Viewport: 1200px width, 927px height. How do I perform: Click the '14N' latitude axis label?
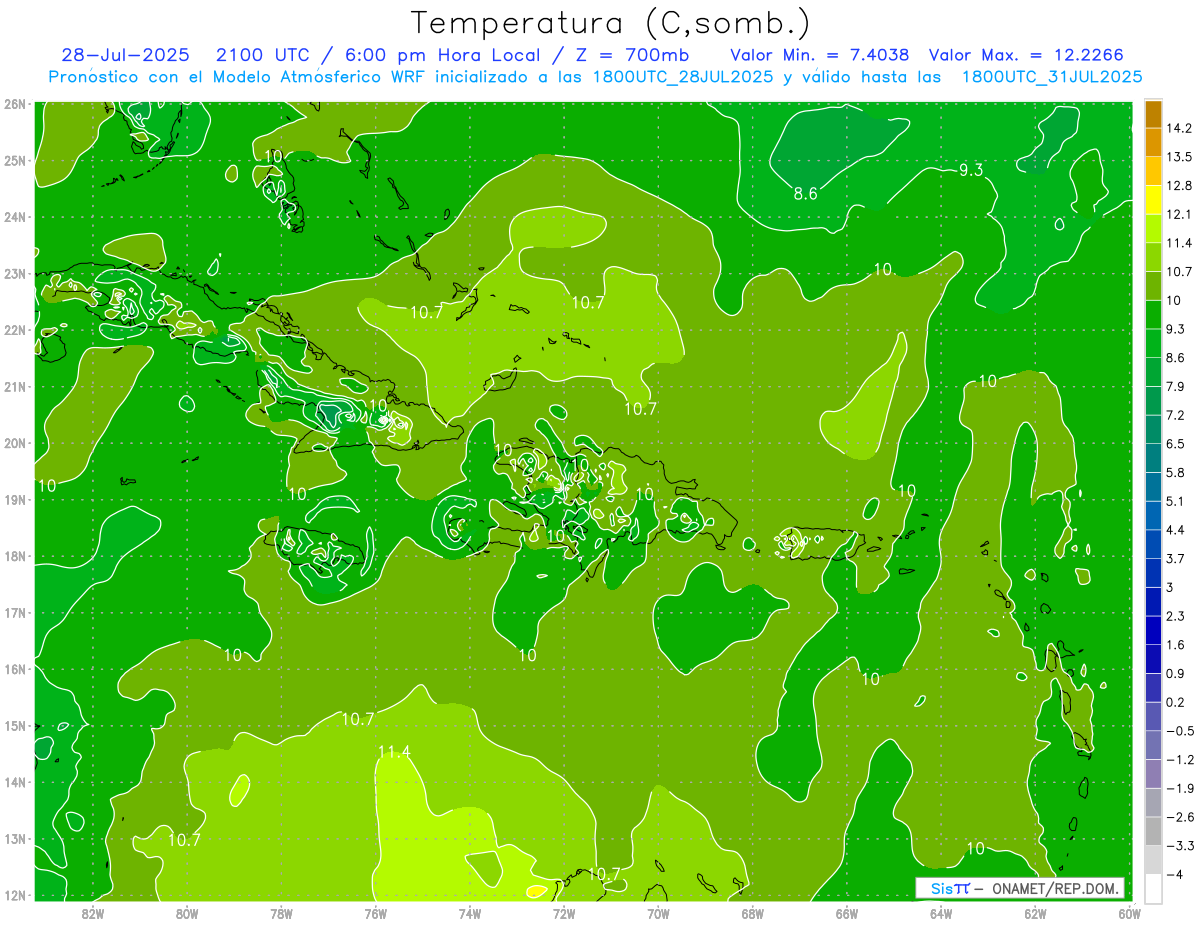14,782
